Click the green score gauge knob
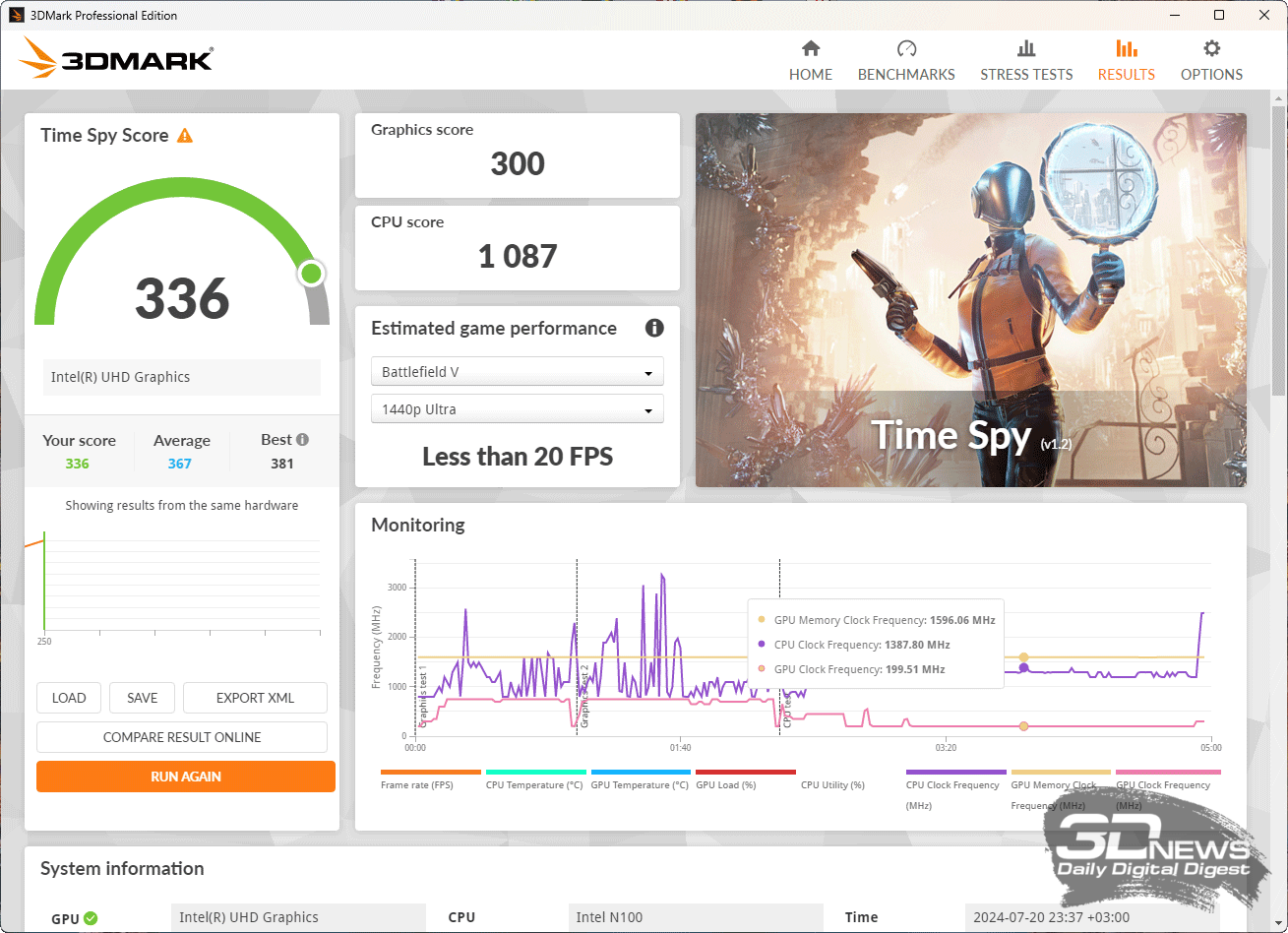1288x933 pixels. pyautogui.click(x=312, y=274)
